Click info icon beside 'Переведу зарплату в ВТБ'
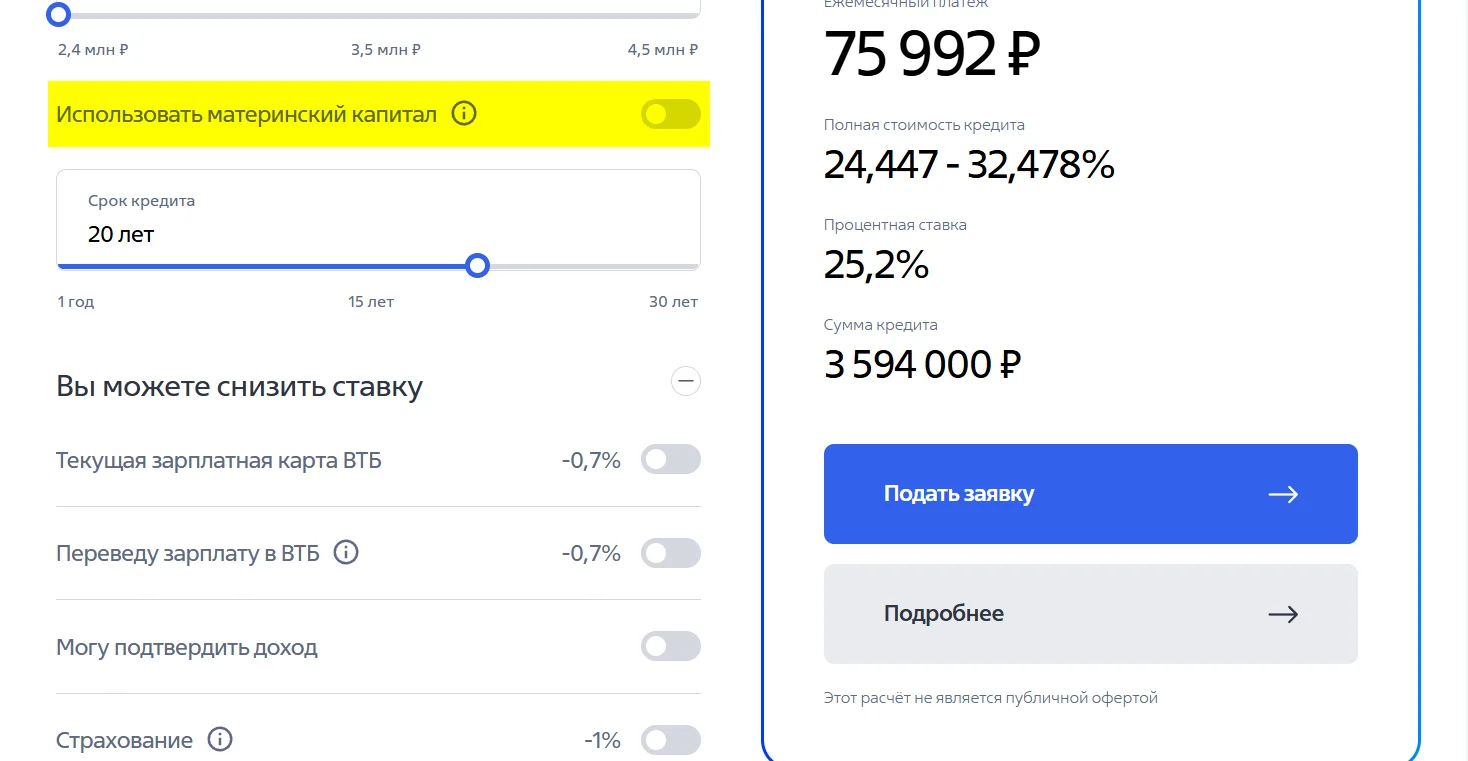The width and height of the screenshot is (1468, 761). click(x=346, y=552)
